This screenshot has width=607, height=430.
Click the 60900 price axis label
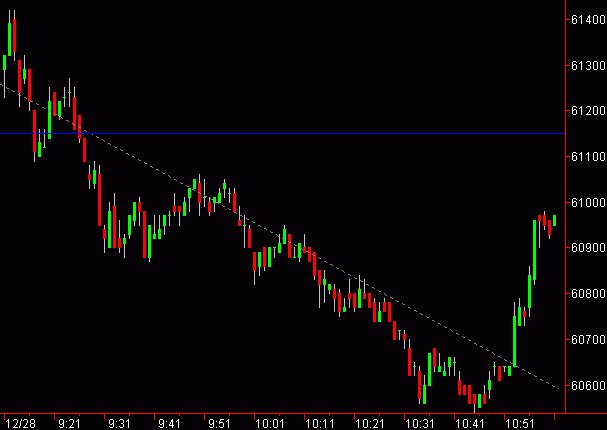point(588,248)
